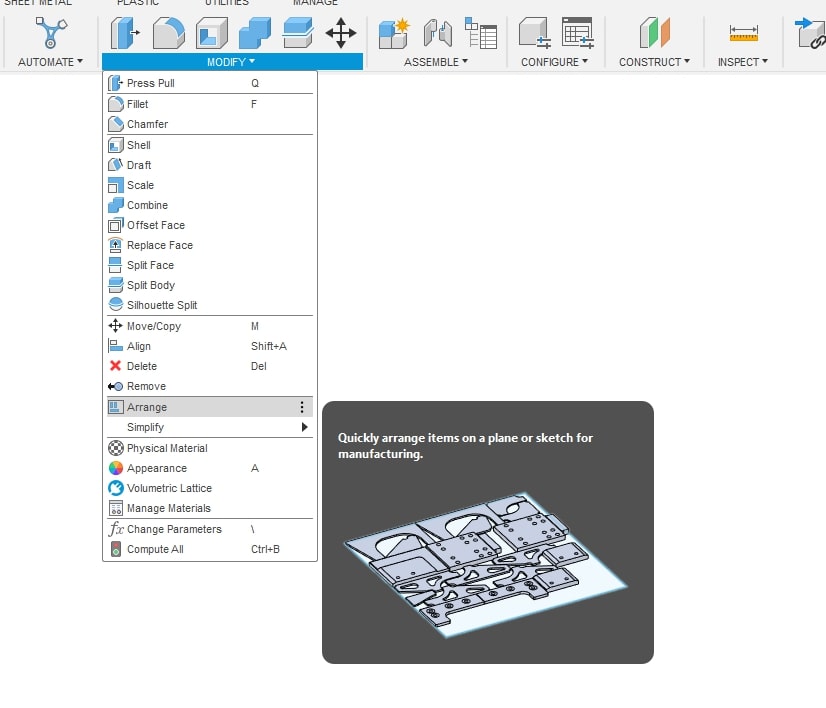Select Delete in the Modify menu
This screenshot has height=708, width=826.
(x=210, y=366)
